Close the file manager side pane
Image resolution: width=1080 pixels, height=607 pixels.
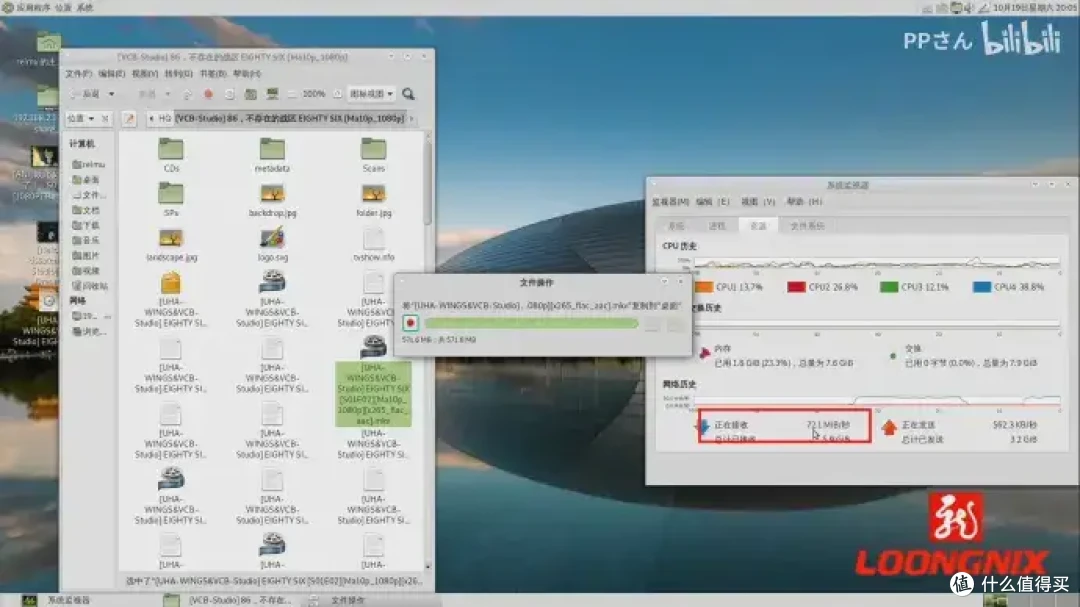105,119
